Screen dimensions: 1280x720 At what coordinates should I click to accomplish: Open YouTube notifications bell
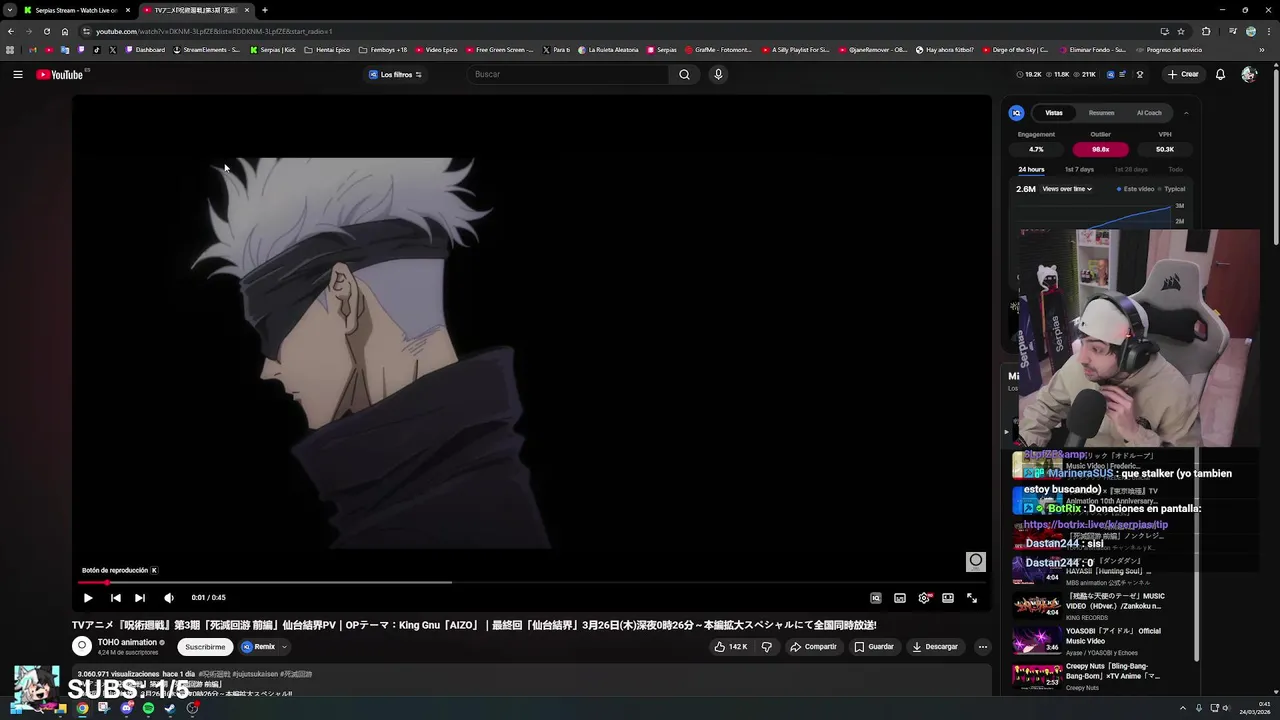click(1220, 75)
